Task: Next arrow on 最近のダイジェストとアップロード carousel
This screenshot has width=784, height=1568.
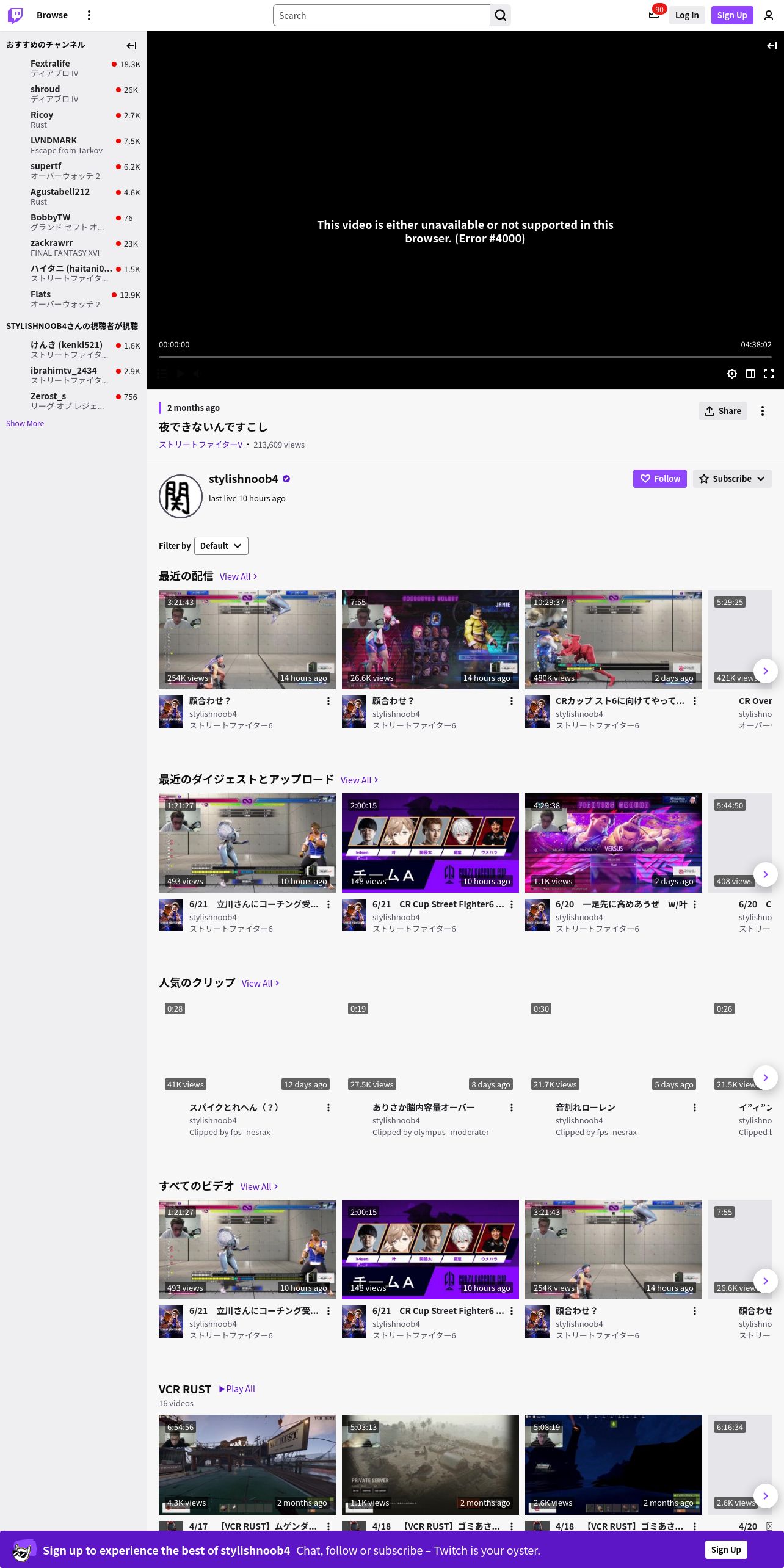Action: (x=766, y=874)
